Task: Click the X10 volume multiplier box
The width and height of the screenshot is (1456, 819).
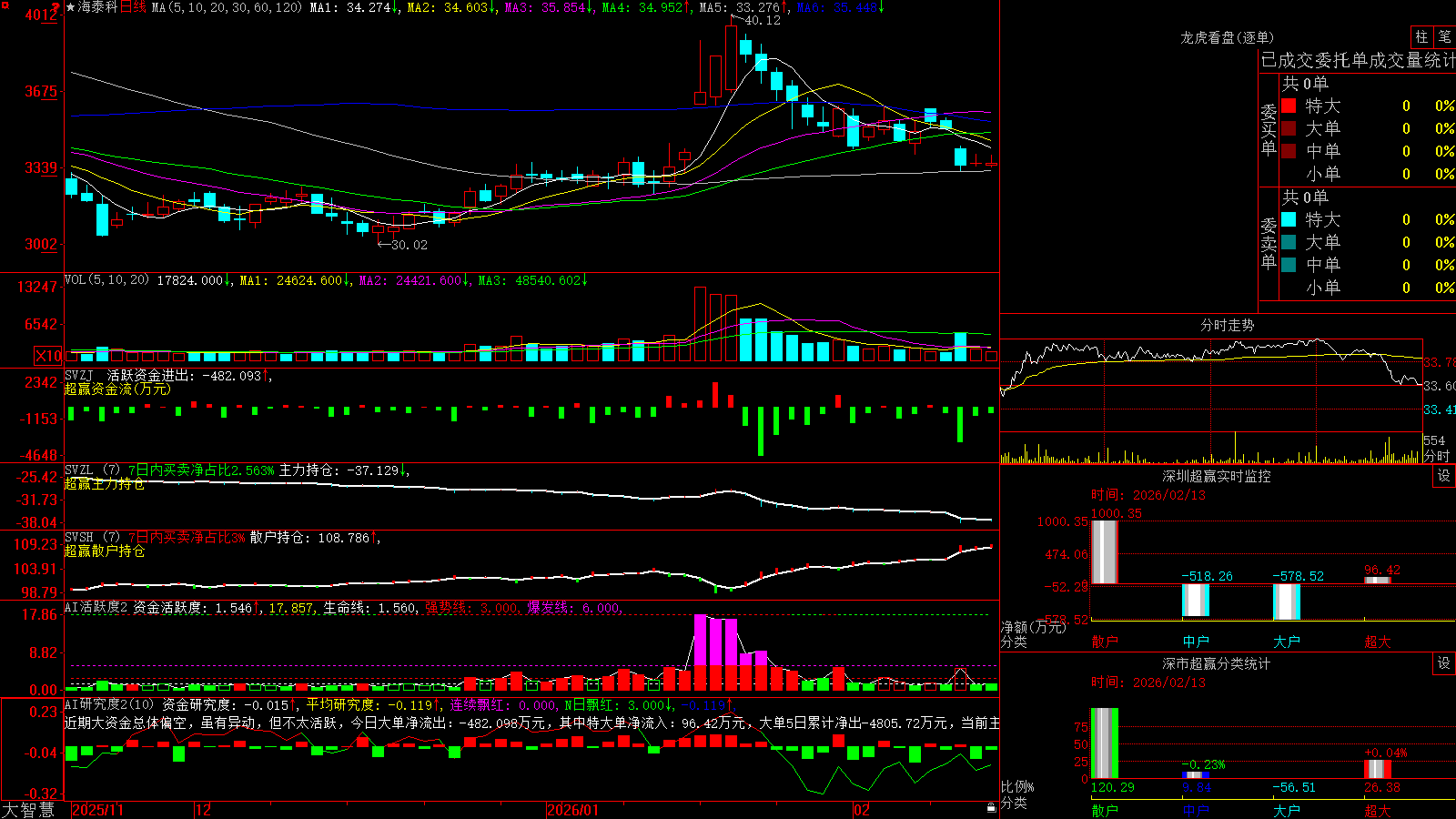Action: [x=48, y=356]
